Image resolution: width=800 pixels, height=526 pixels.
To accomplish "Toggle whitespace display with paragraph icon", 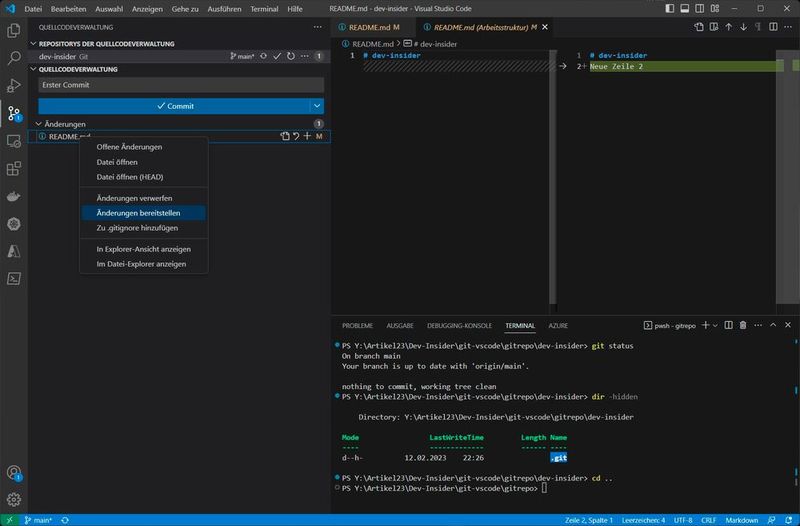I will pyautogui.click(x=758, y=27).
